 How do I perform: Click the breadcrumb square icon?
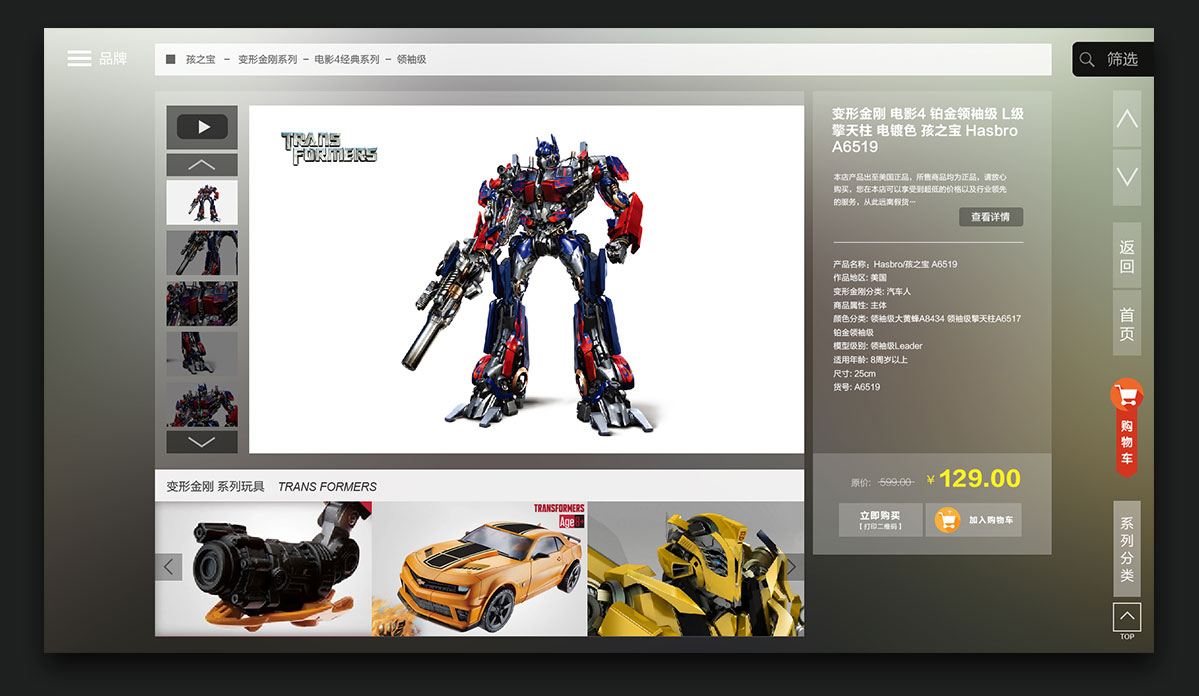171,59
